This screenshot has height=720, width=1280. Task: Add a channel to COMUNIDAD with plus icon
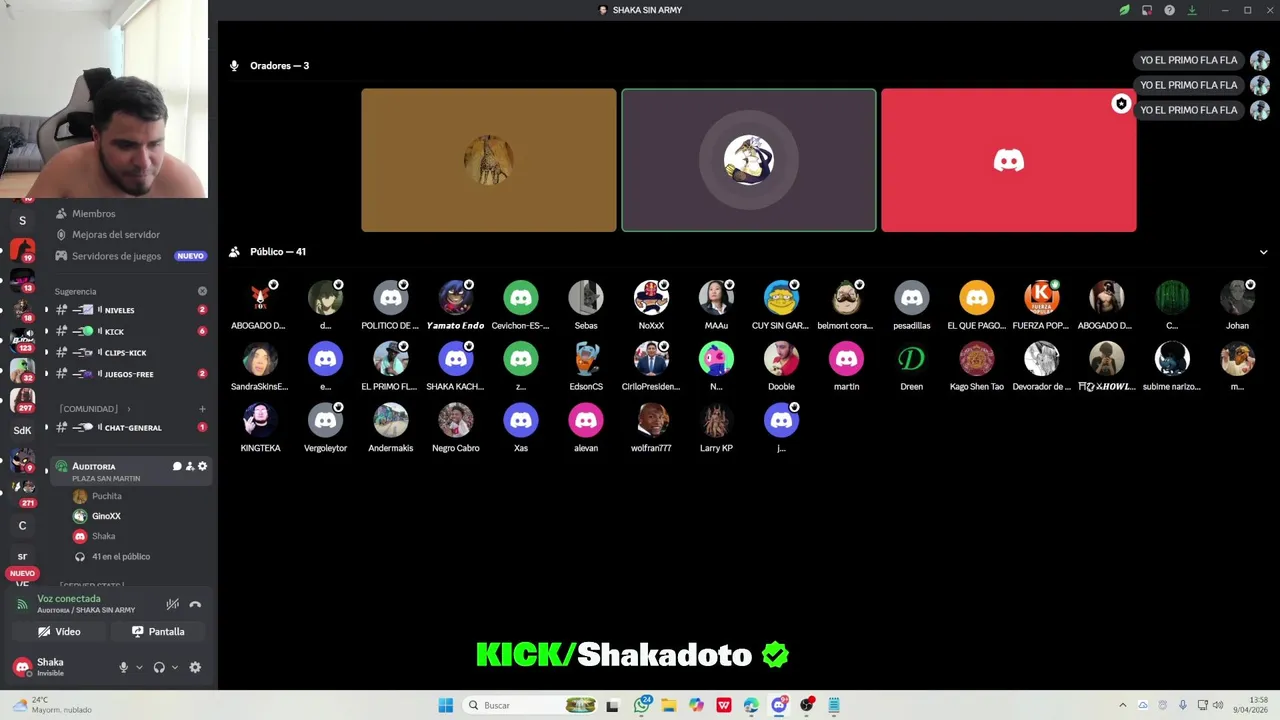pyautogui.click(x=202, y=409)
